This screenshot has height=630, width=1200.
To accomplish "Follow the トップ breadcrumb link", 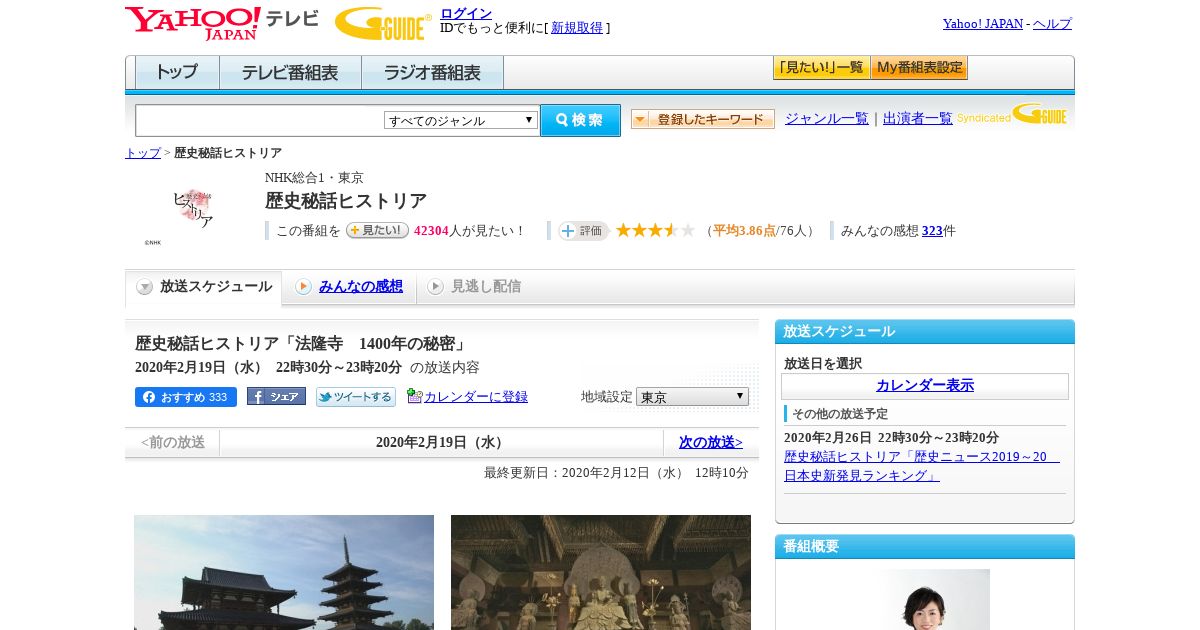I will pyautogui.click(x=143, y=153).
